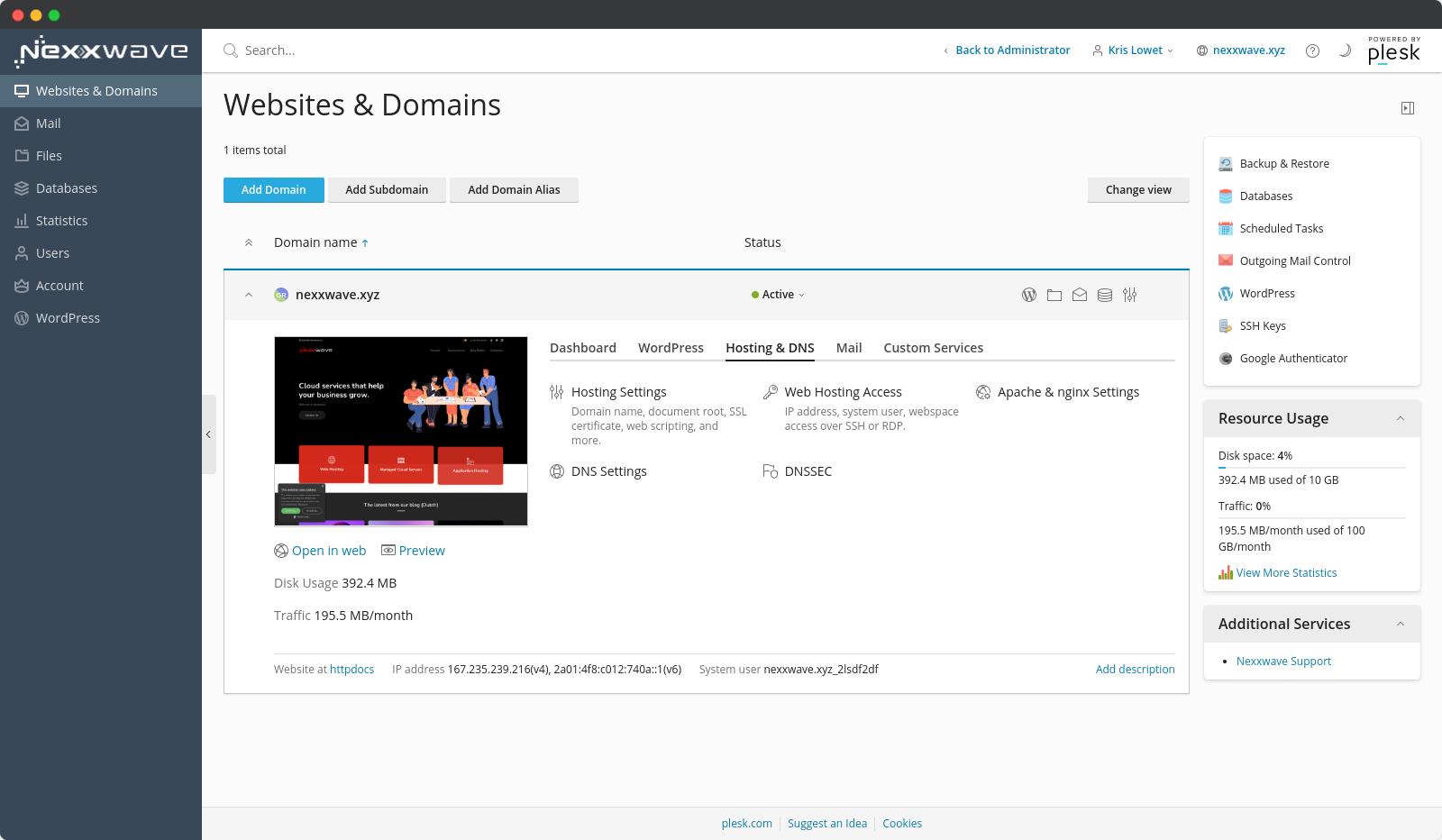Open DNS Settings
The image size is (1442, 840).
point(608,471)
